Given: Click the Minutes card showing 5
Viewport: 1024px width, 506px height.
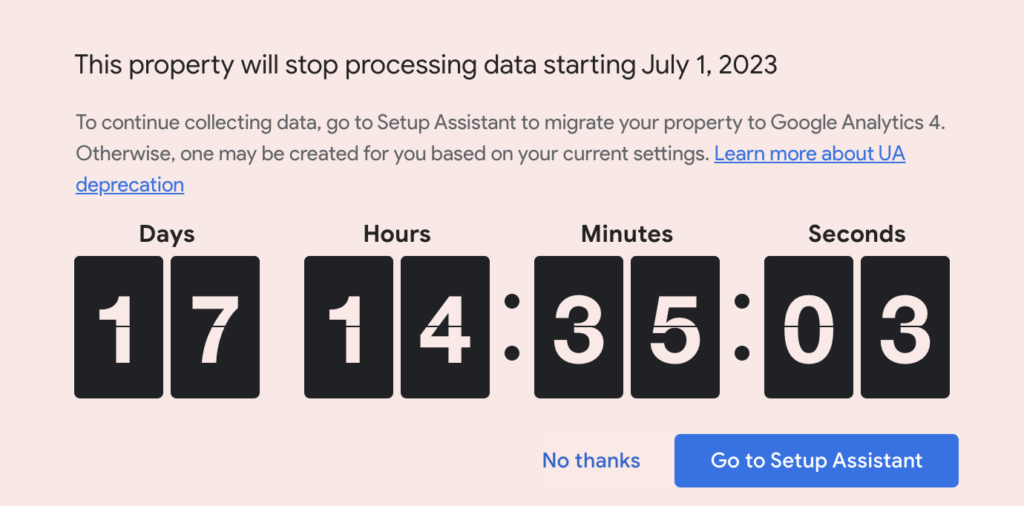Looking at the screenshot, I should [675, 327].
